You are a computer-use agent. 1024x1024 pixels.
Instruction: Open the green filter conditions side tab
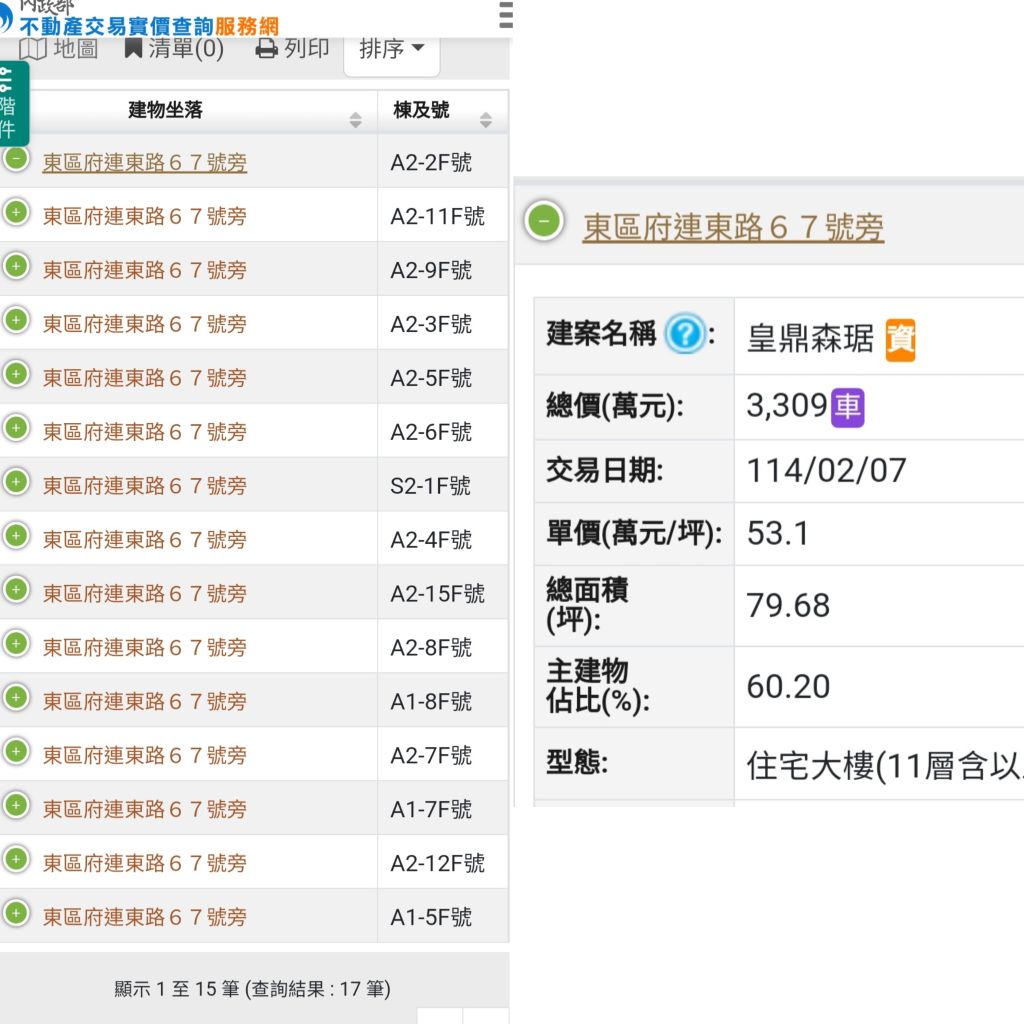13,103
